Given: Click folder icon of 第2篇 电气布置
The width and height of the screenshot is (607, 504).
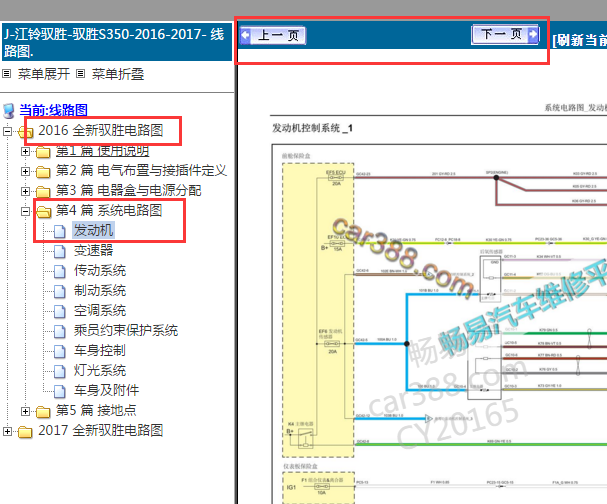Looking at the screenshot, I should point(43,172).
